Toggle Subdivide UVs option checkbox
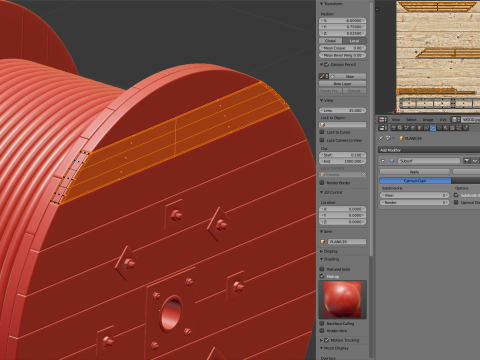The image size is (480, 360). (x=456, y=195)
